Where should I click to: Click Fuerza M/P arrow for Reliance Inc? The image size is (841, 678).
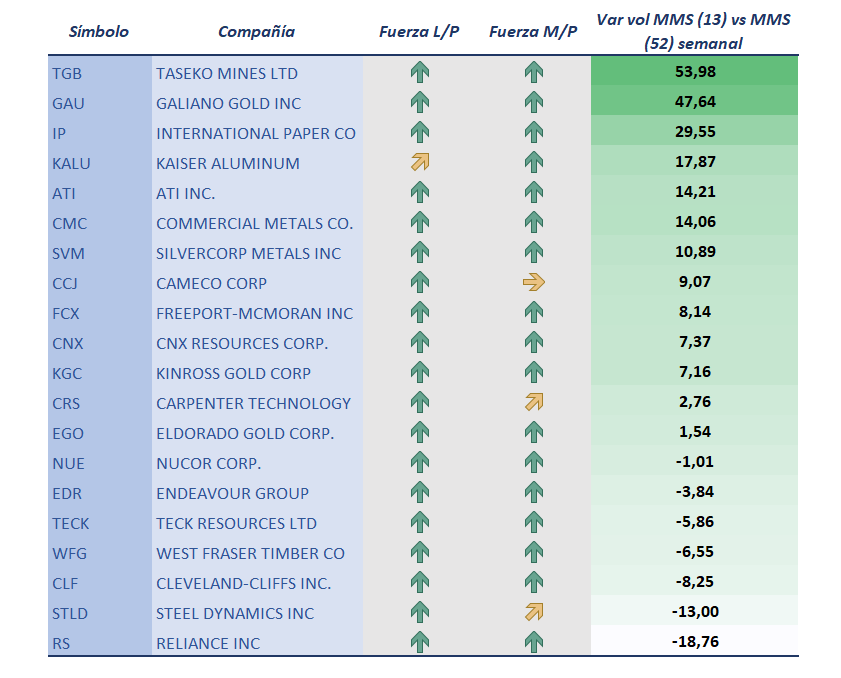[534, 643]
